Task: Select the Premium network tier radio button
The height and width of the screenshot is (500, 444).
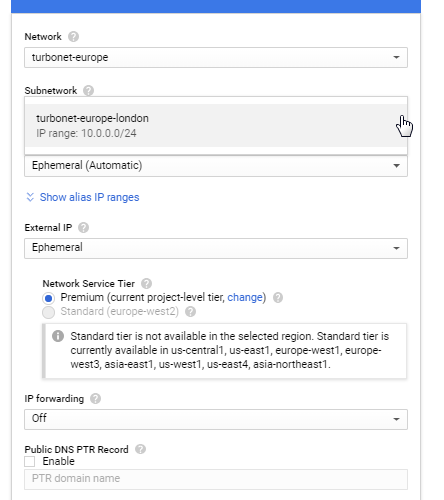Action: [x=48, y=298]
